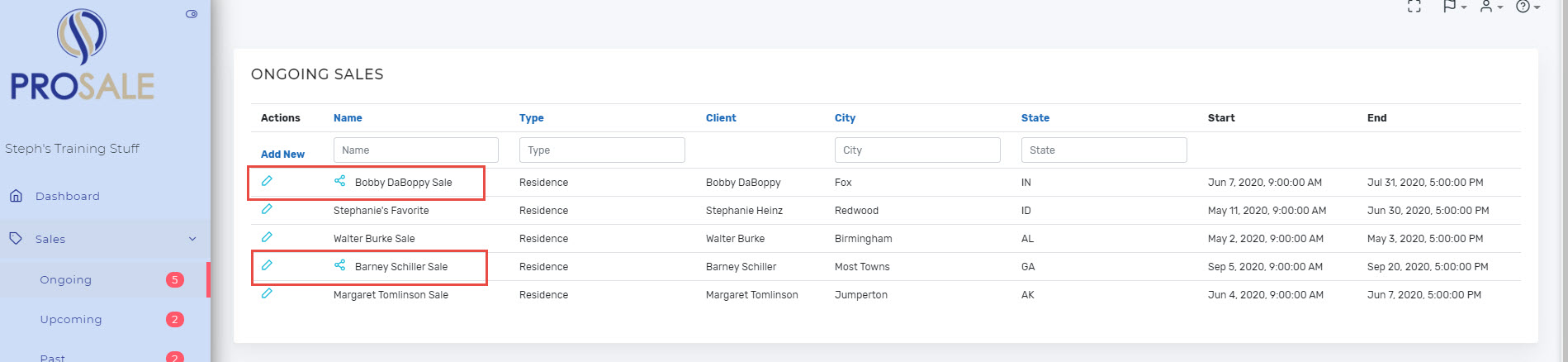The image size is (1568, 362).
Task: Click share icon beside Barney Schiller Sale
Action: point(339,265)
